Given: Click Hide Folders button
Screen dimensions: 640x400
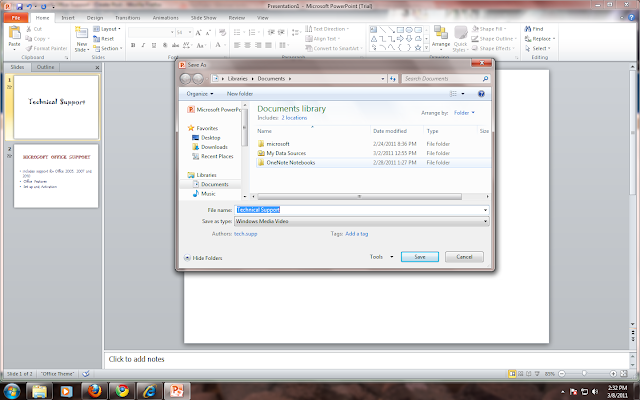Looking at the screenshot, I should coord(203,258).
